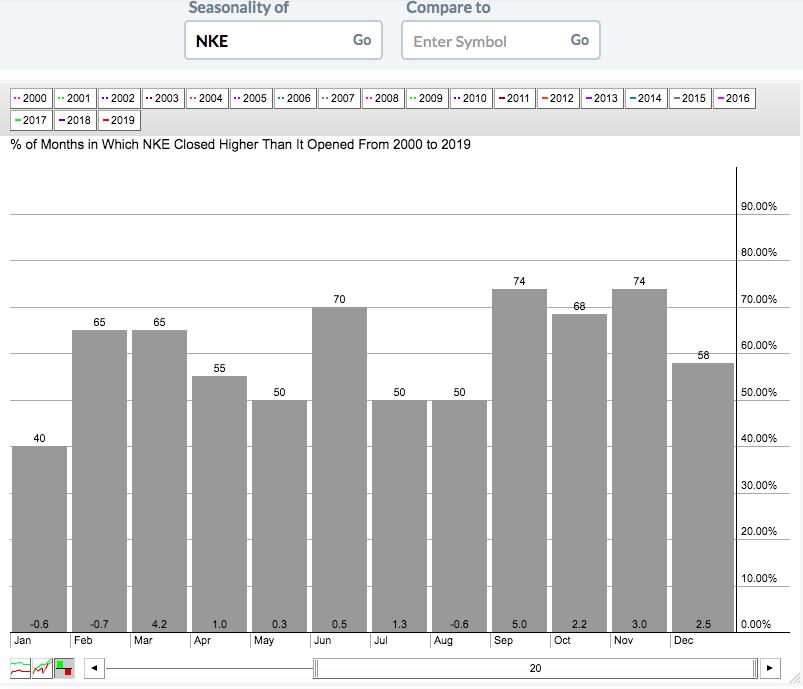Click the 5.0 average return value in September

tap(519, 624)
